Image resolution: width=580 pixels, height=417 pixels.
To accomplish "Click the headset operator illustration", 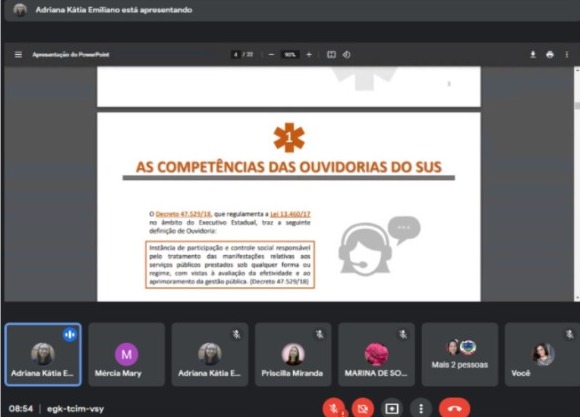I will click(379, 246).
